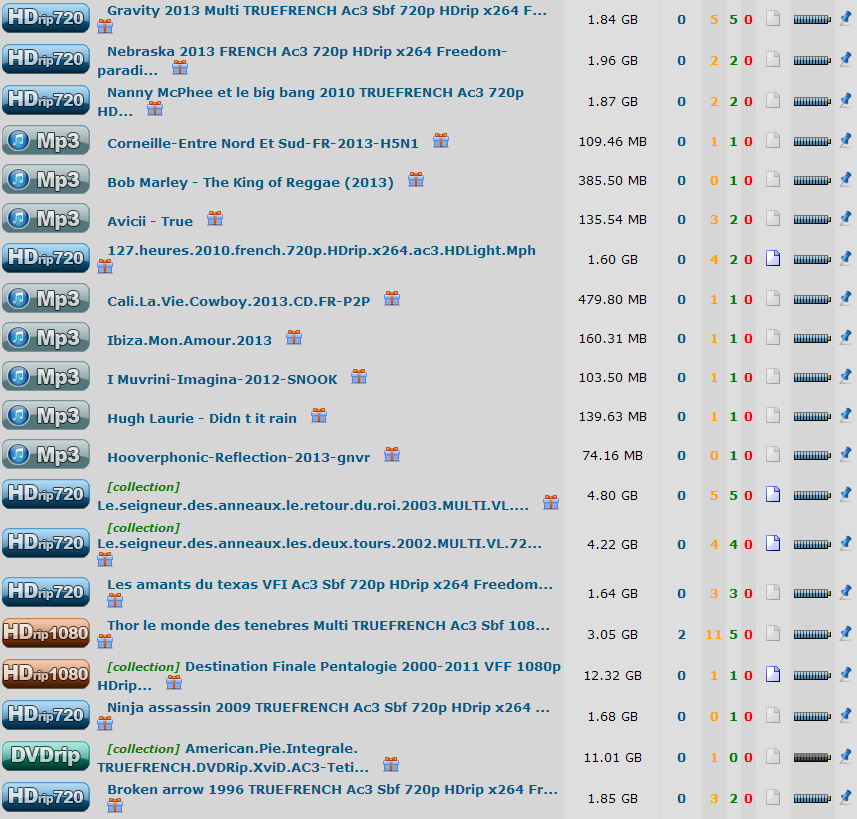The width and height of the screenshot is (857, 819).
Task: Open Le.seigneur.des.anneaux.les.deux.tours link
Action: 319,543
